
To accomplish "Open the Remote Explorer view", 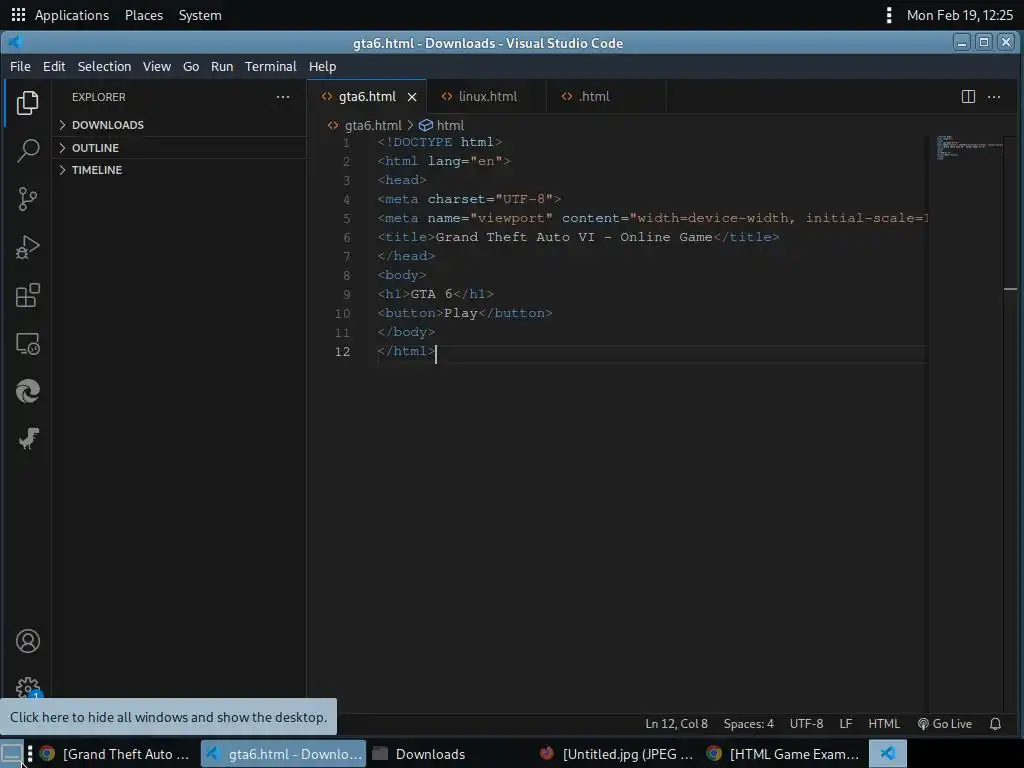I will [x=27, y=344].
